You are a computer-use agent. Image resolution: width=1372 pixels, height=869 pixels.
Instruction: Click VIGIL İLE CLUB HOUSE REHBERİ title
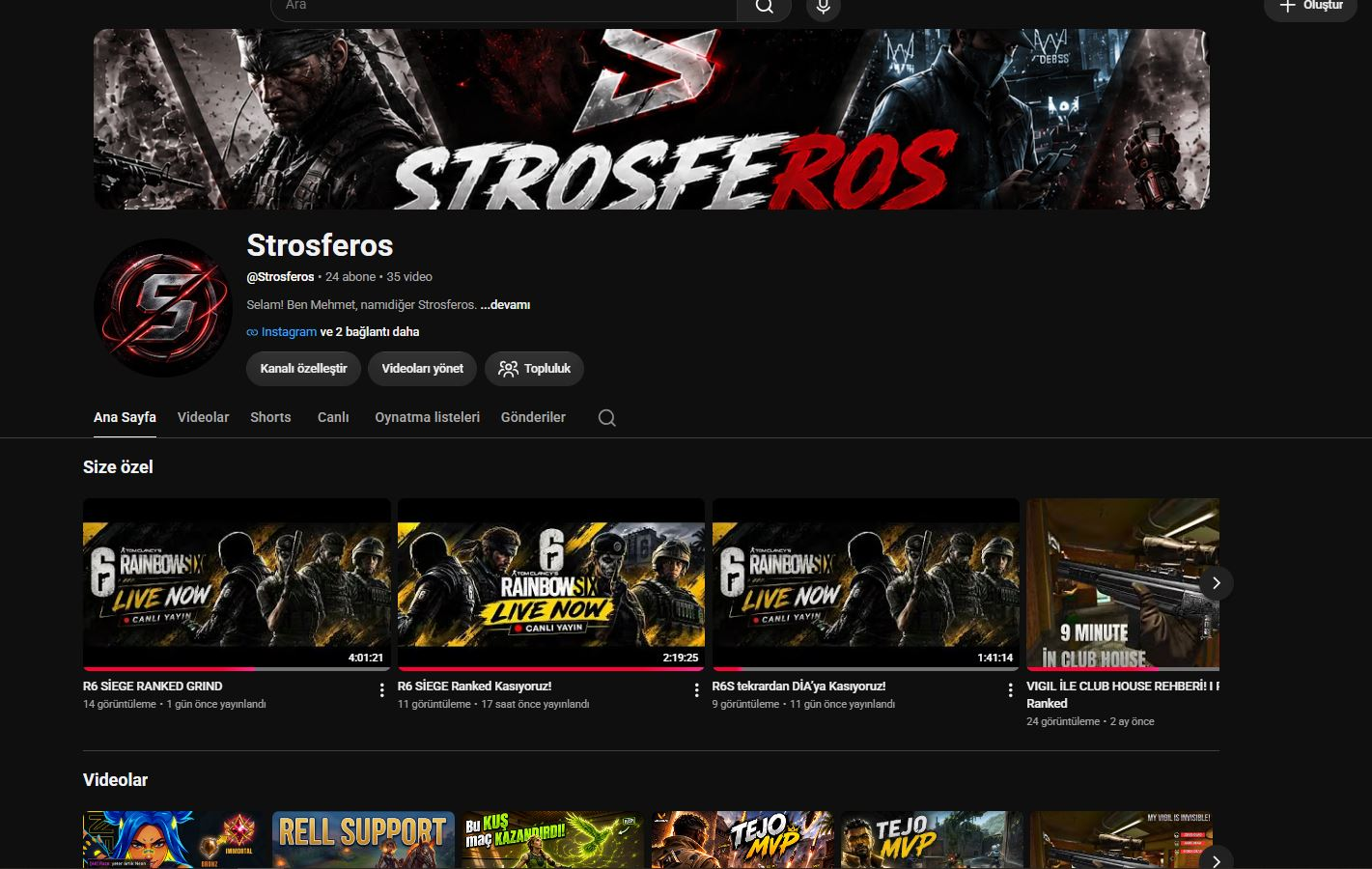tap(1123, 694)
